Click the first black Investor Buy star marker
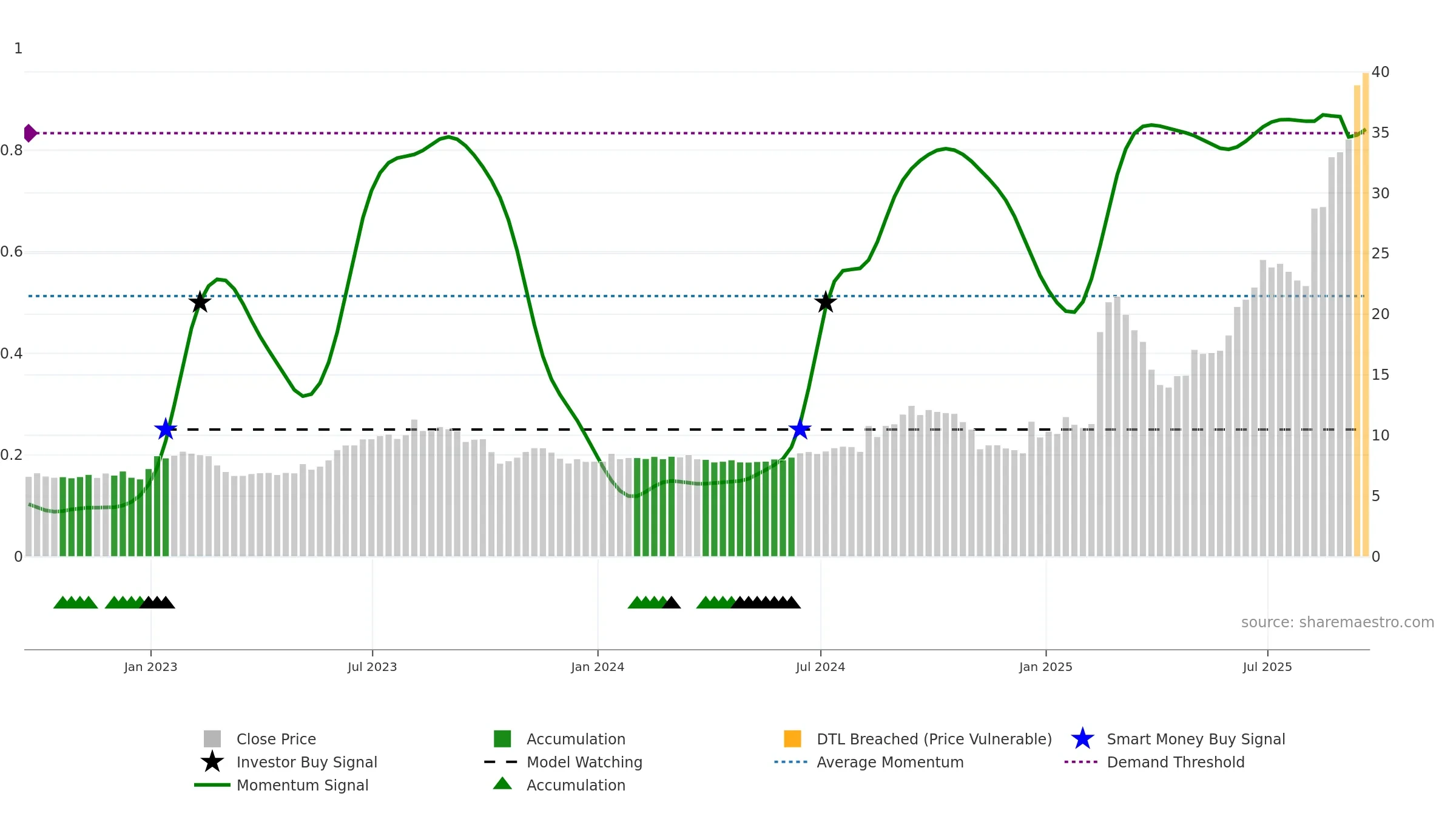This screenshot has width=1456, height=819. (x=200, y=302)
